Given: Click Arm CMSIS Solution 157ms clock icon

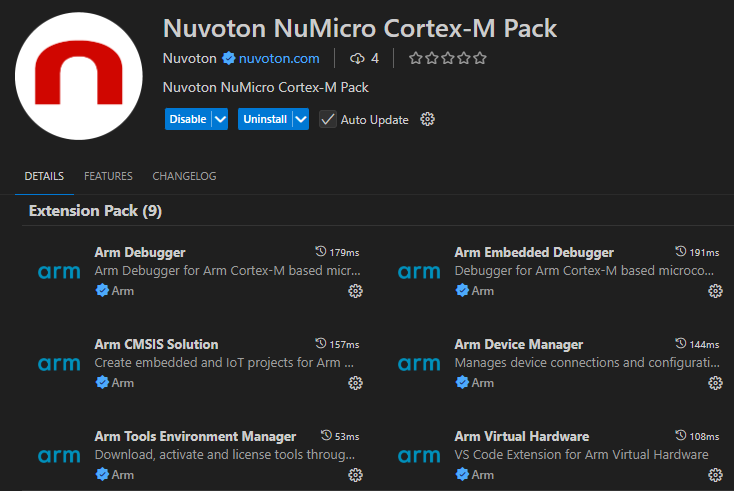Looking at the screenshot, I should pyautogui.click(x=321, y=343).
